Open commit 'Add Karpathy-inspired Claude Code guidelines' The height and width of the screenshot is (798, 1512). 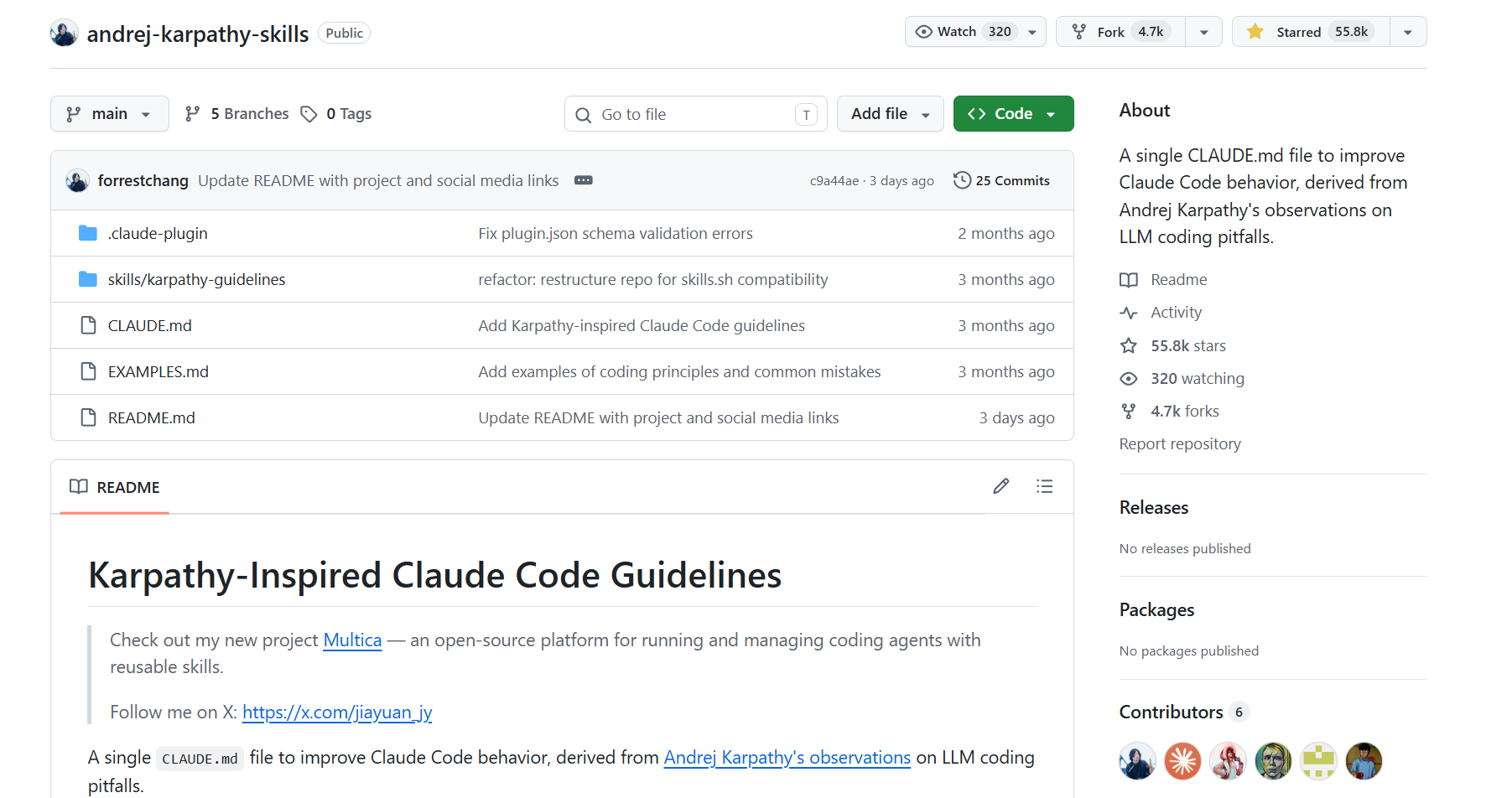(642, 325)
